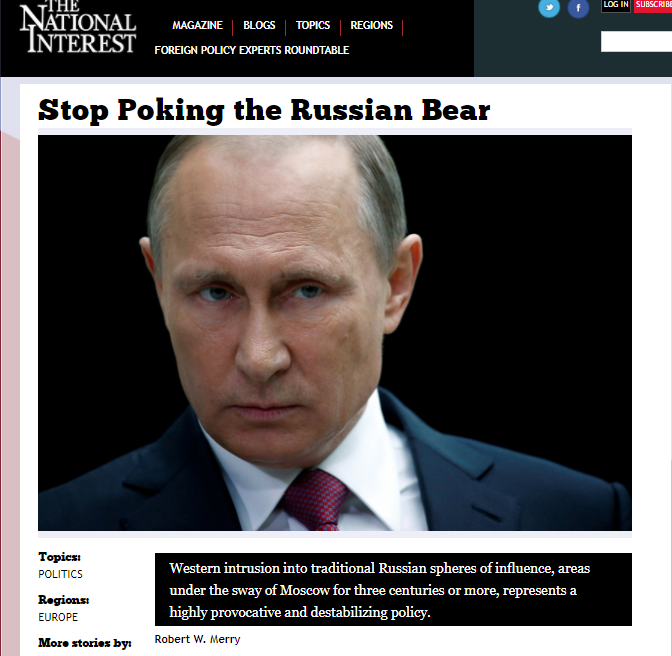The width and height of the screenshot is (672, 656).
Task: Click the 'Regions:' sidebar heading
Action: pyautogui.click(x=64, y=600)
